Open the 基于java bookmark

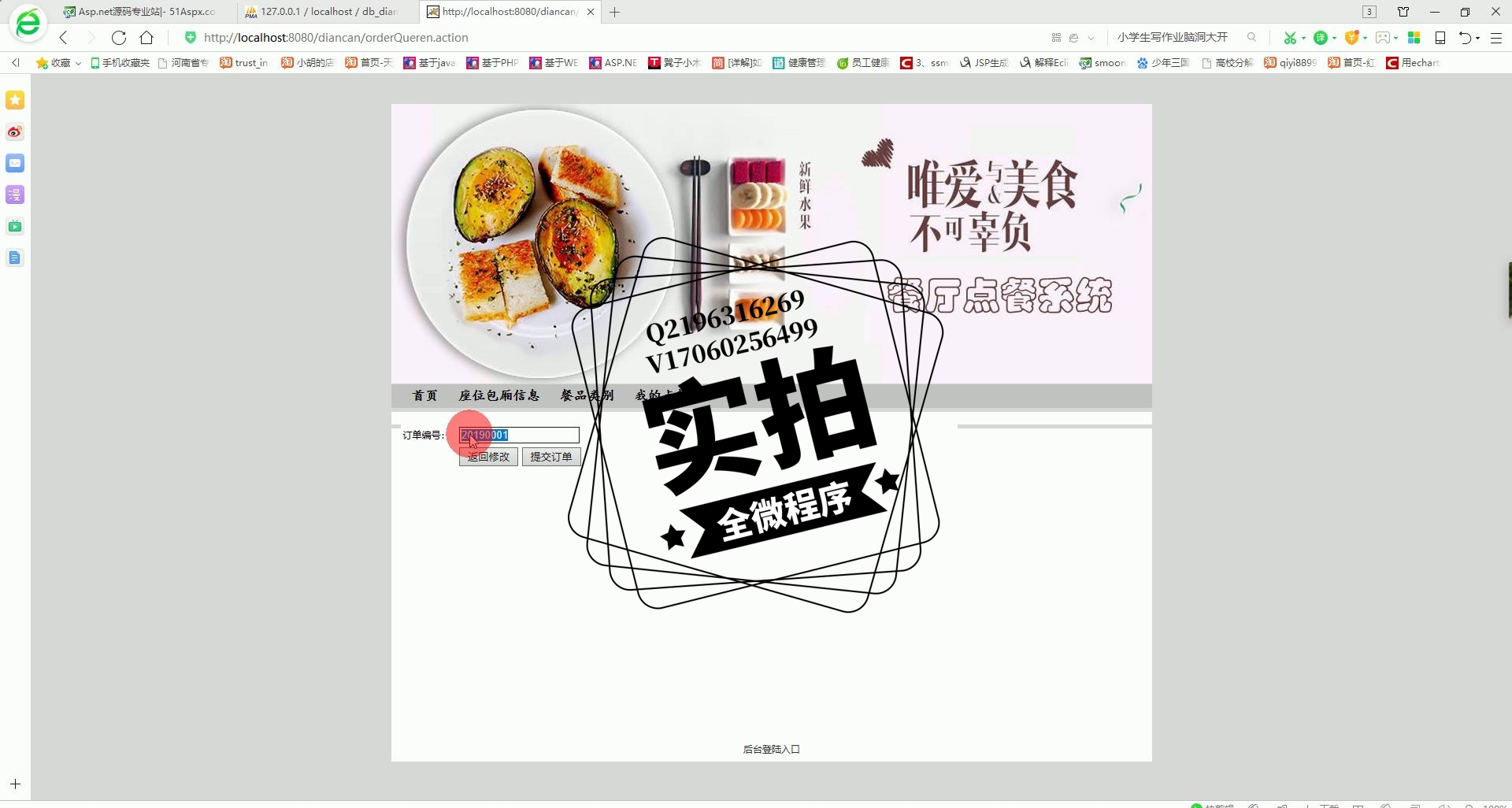[430, 62]
